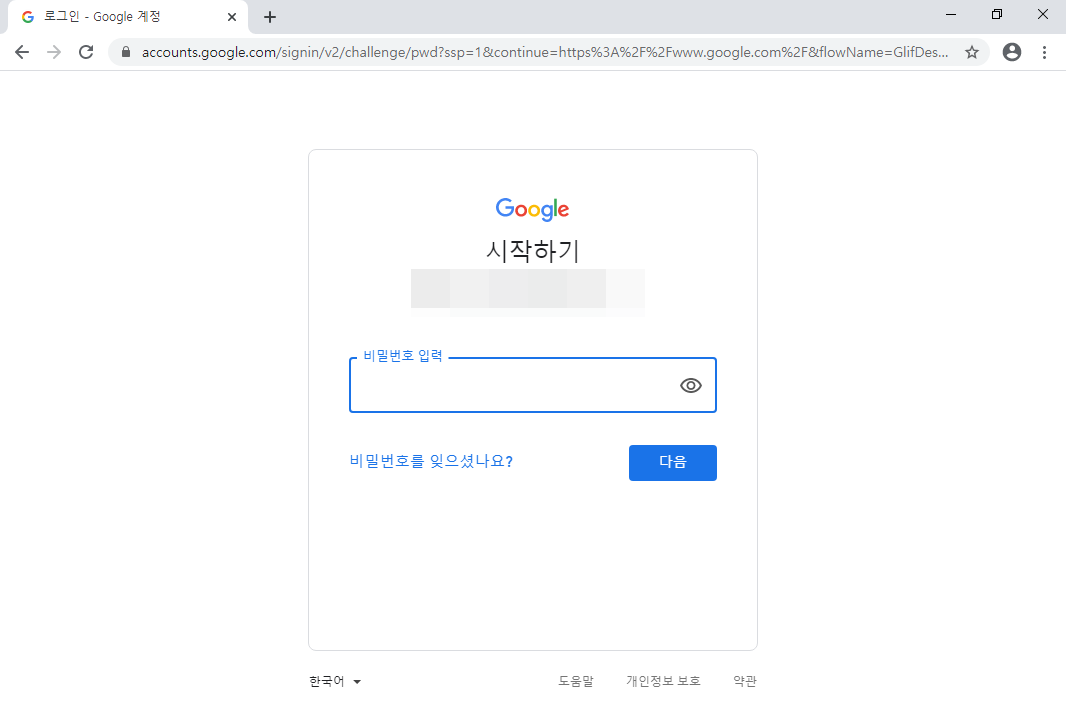Click the 다음 button

pos(672,463)
